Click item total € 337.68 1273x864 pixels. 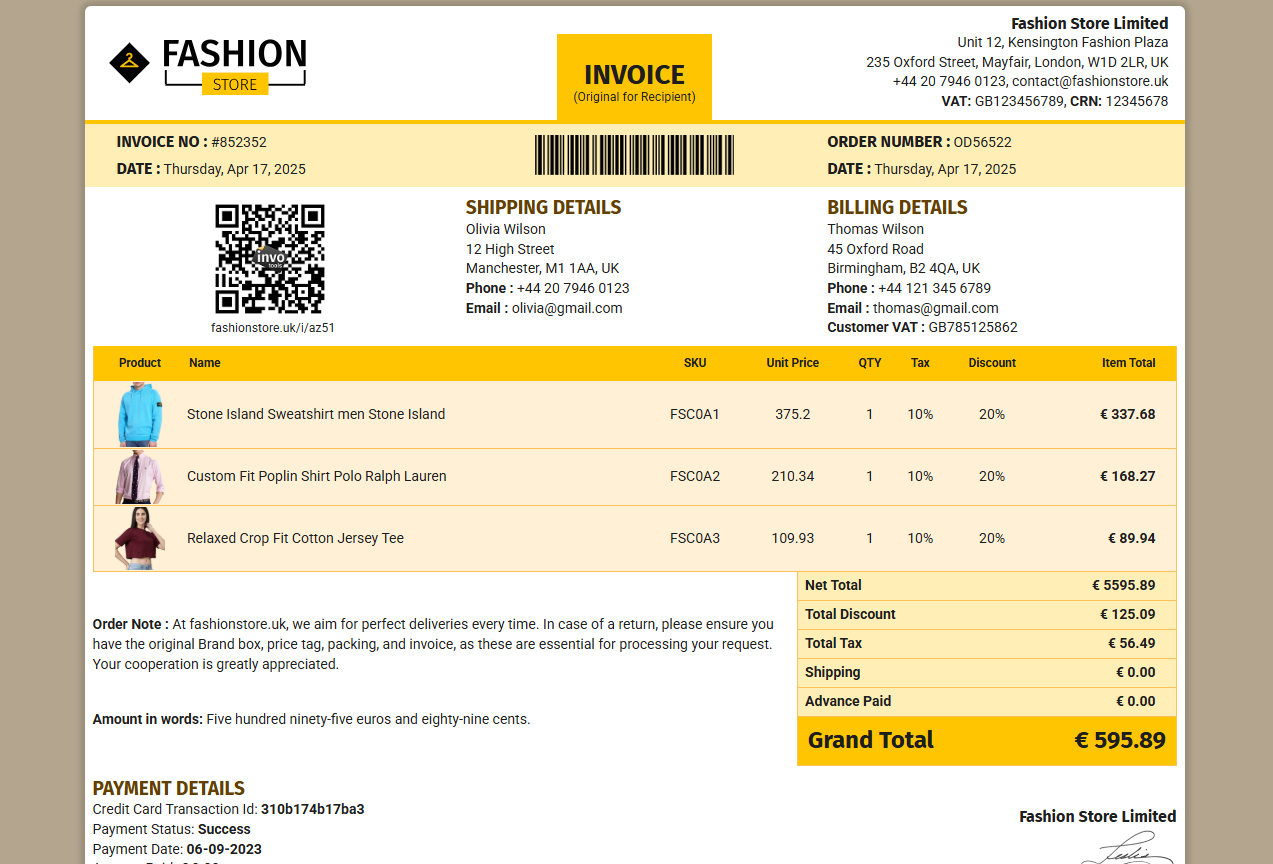[x=1128, y=414]
